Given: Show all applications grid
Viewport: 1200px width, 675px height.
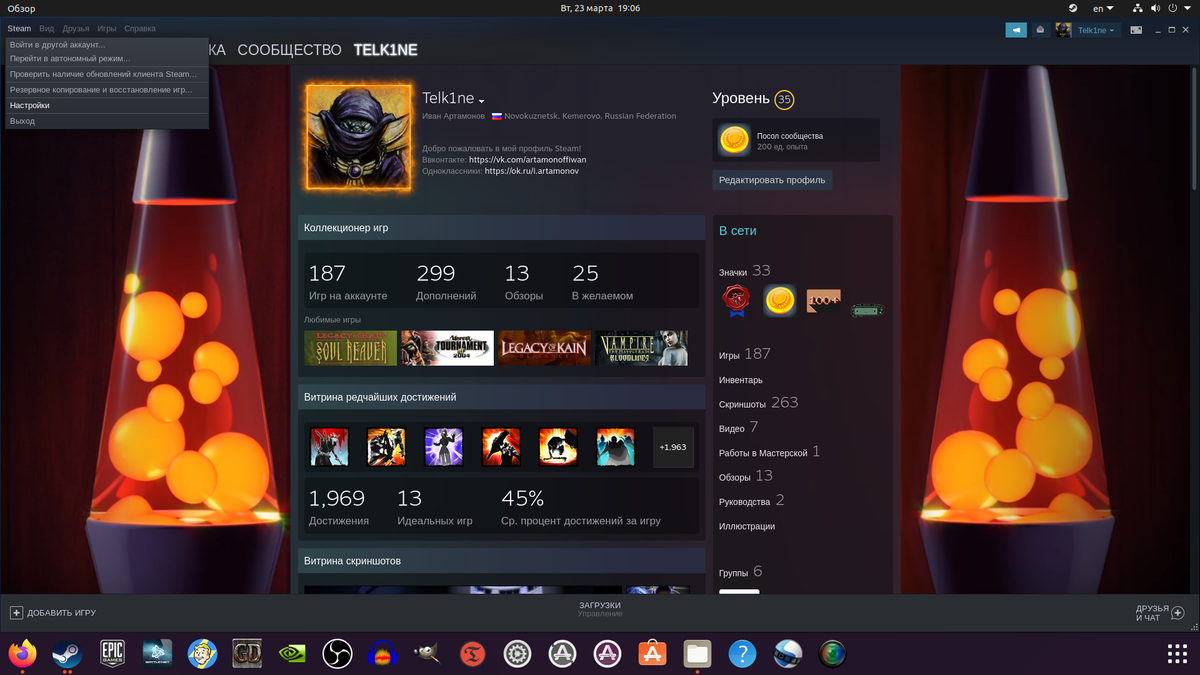Looking at the screenshot, I should click(1177, 654).
